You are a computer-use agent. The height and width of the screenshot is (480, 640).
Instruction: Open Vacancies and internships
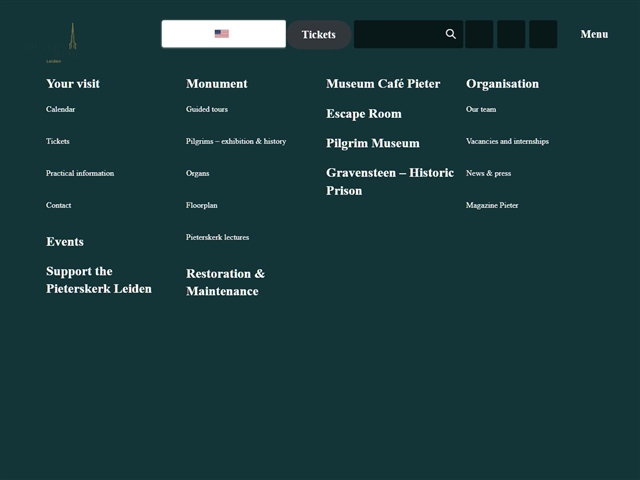[507, 141]
